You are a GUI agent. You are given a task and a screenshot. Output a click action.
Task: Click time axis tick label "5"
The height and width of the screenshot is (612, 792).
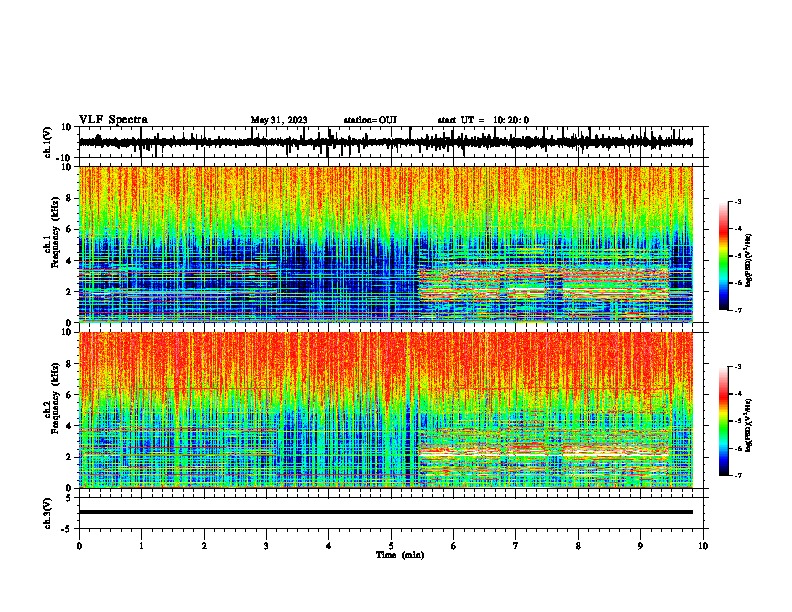click(x=391, y=546)
